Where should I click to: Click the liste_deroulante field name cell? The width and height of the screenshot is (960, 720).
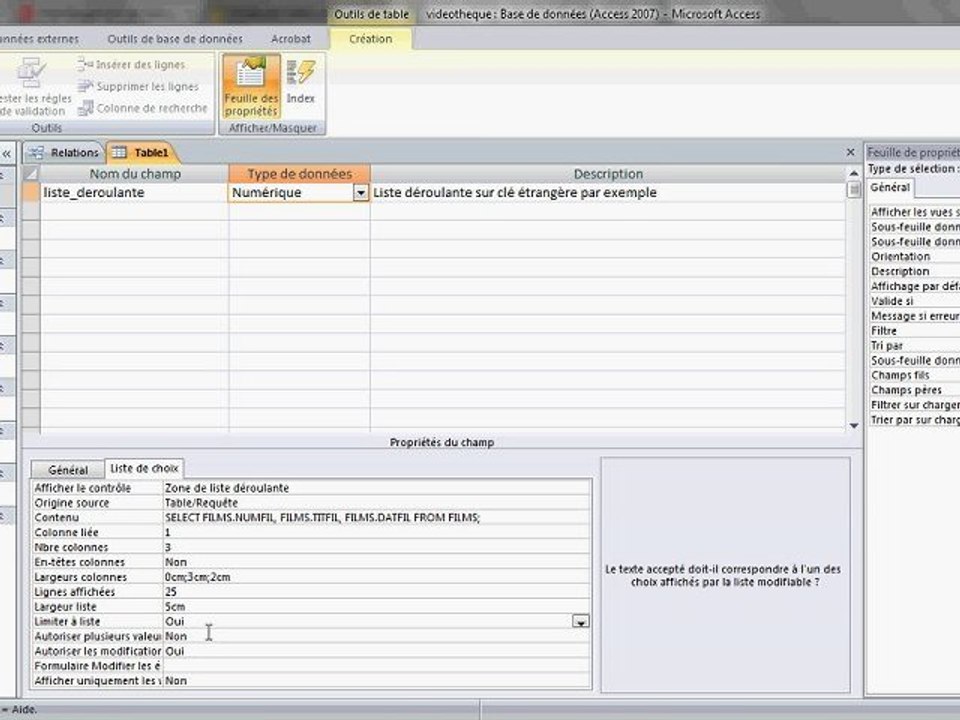pos(134,192)
